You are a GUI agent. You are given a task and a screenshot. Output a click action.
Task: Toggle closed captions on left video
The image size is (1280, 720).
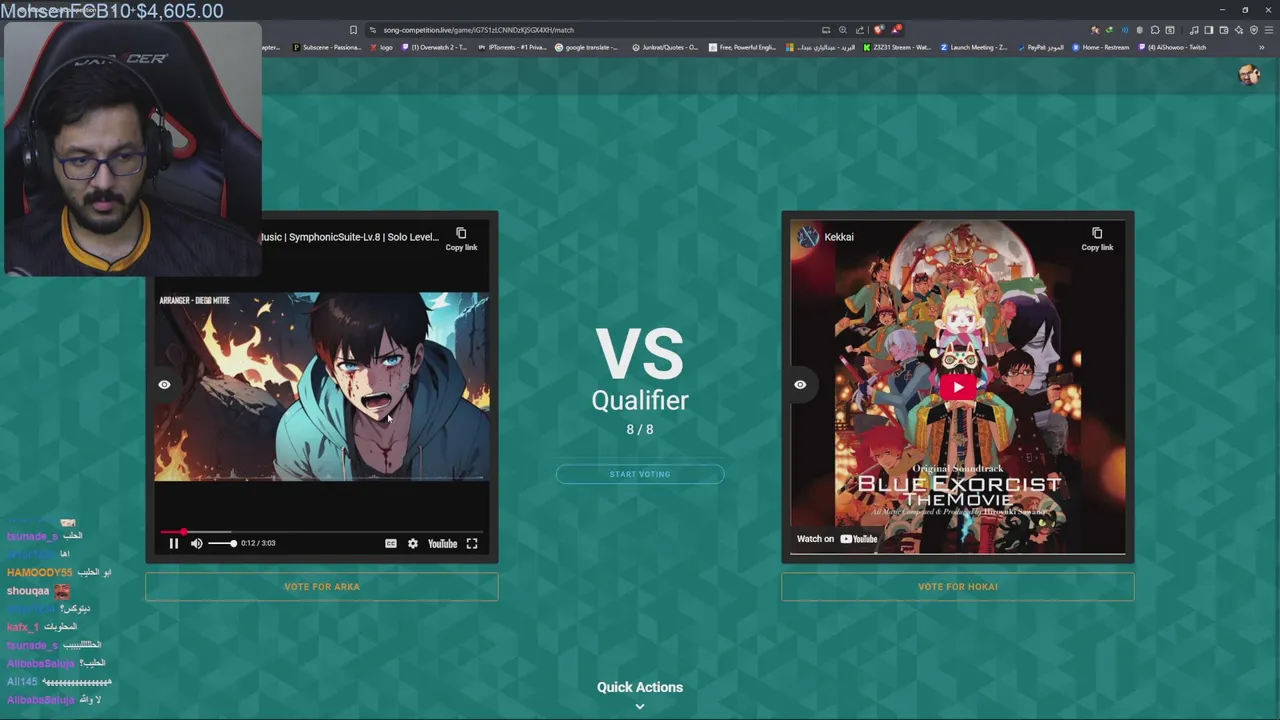point(391,543)
